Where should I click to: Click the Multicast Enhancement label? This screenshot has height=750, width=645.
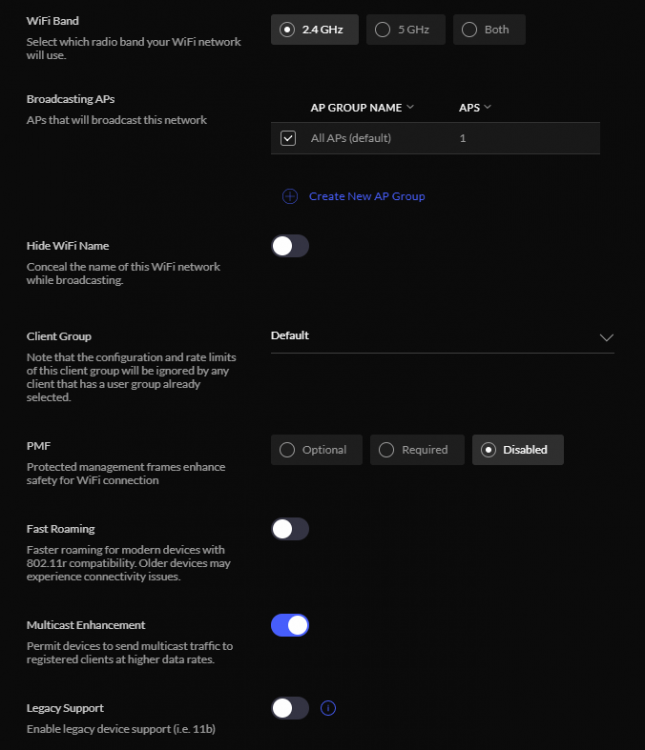[x=86, y=625]
